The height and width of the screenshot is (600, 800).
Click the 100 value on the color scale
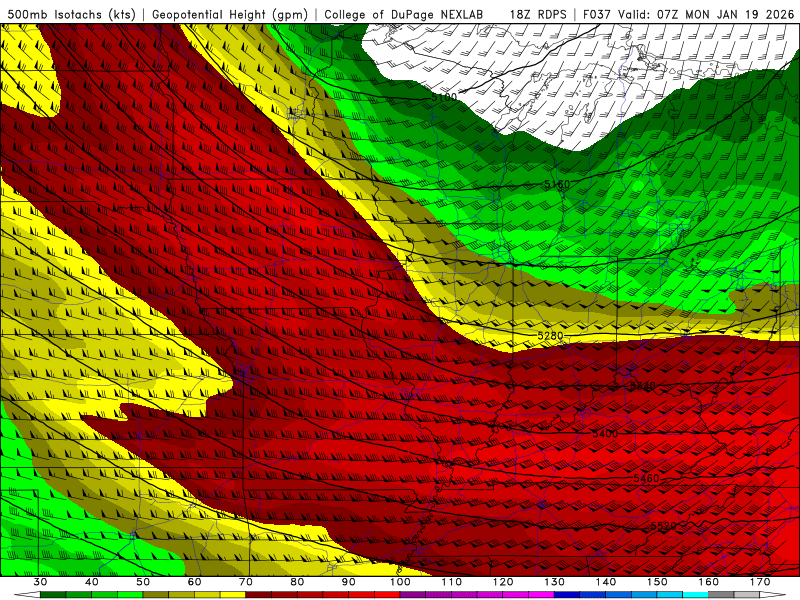pyautogui.click(x=401, y=582)
